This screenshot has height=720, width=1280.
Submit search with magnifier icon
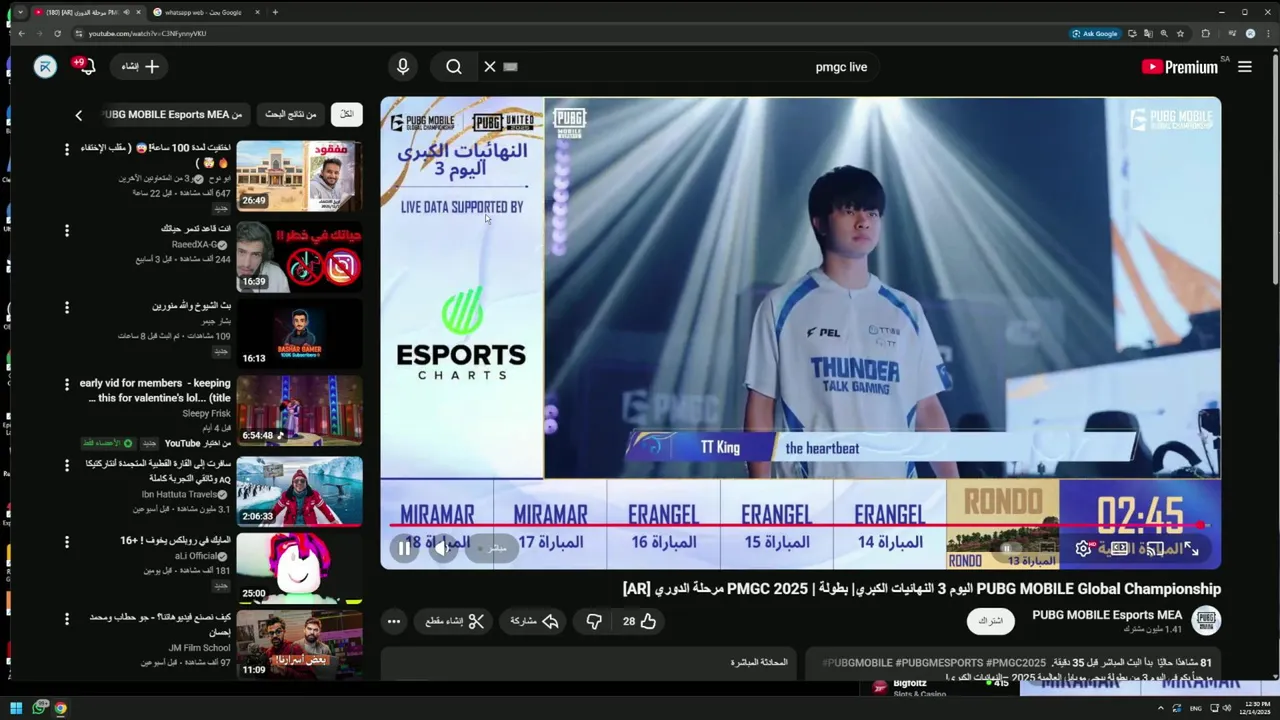(x=454, y=67)
